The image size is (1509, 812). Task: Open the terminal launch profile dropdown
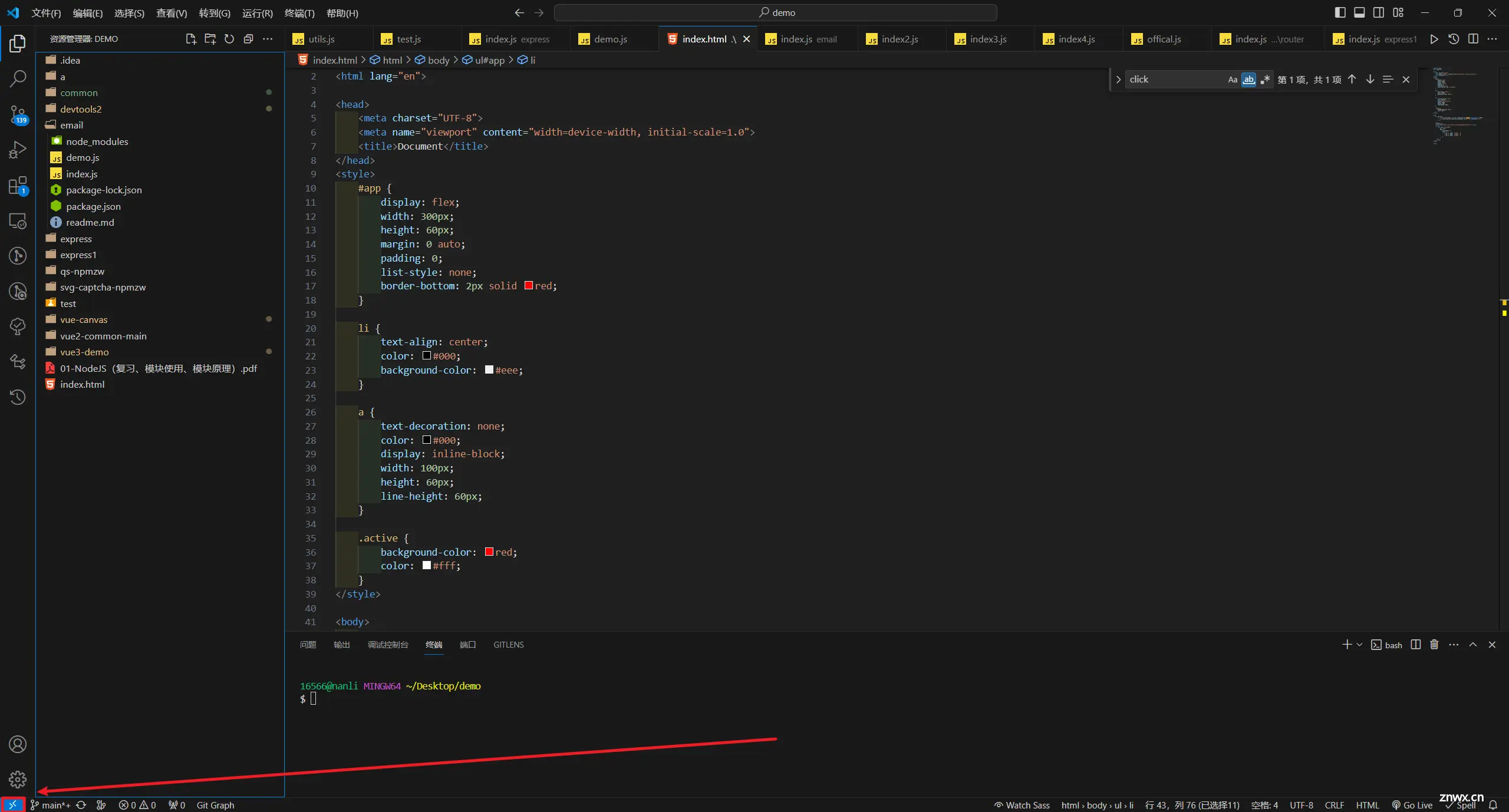click(1360, 645)
